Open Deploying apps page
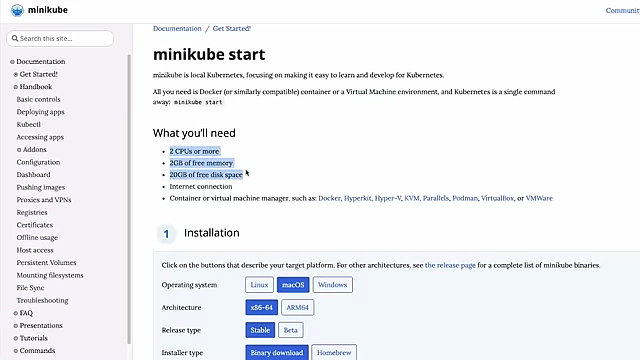 click(x=40, y=112)
